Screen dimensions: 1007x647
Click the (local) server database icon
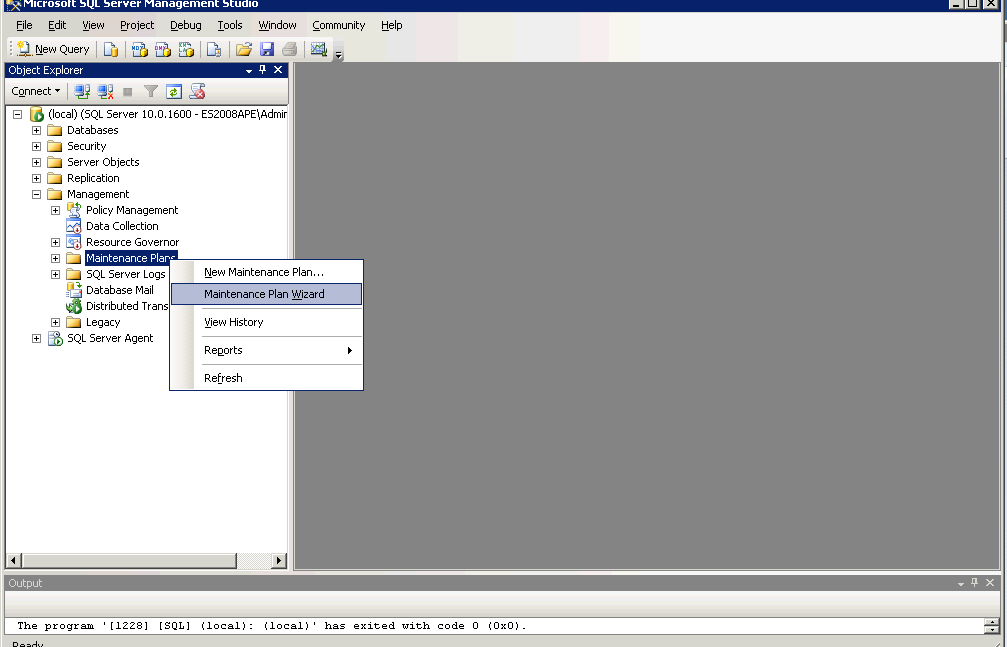(37, 114)
